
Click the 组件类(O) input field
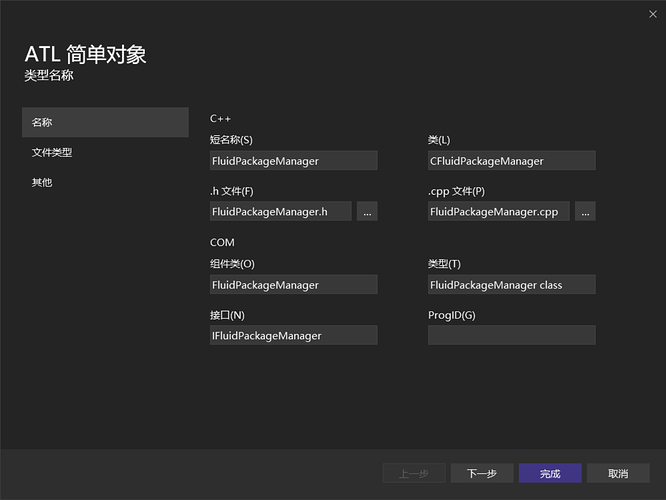coord(293,285)
